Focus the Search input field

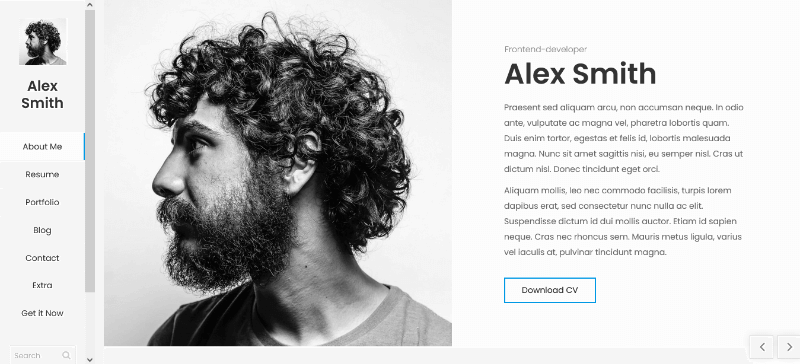(36, 355)
